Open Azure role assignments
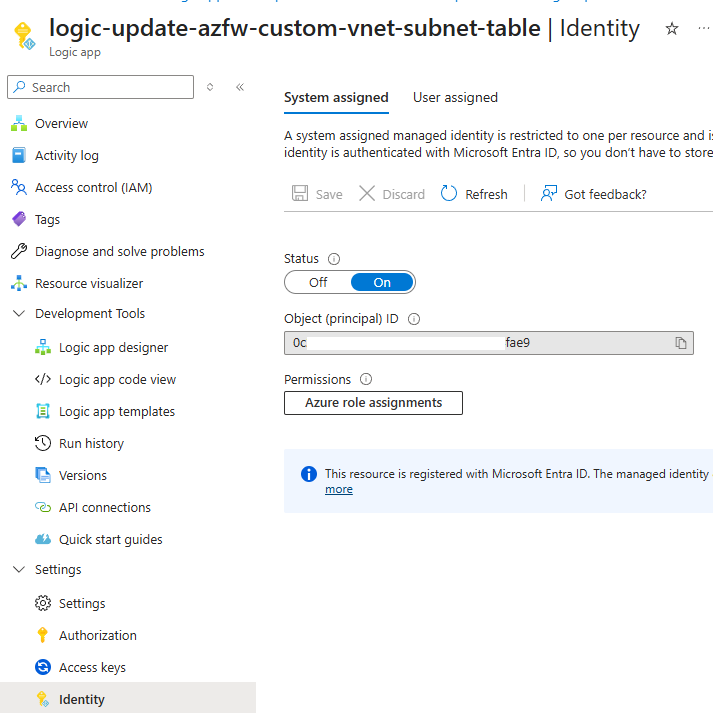 (x=373, y=403)
